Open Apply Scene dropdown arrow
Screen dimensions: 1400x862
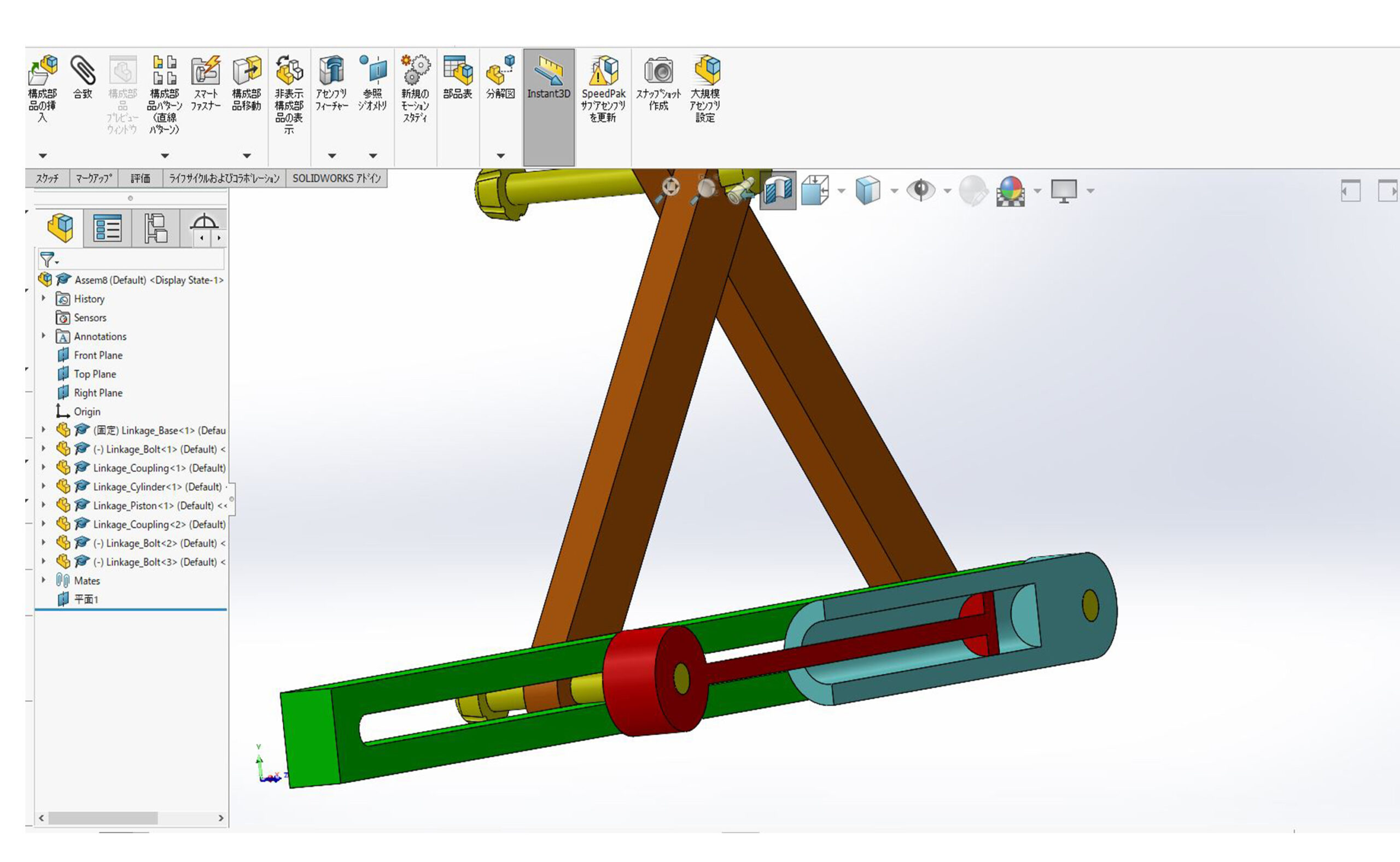tap(1037, 191)
